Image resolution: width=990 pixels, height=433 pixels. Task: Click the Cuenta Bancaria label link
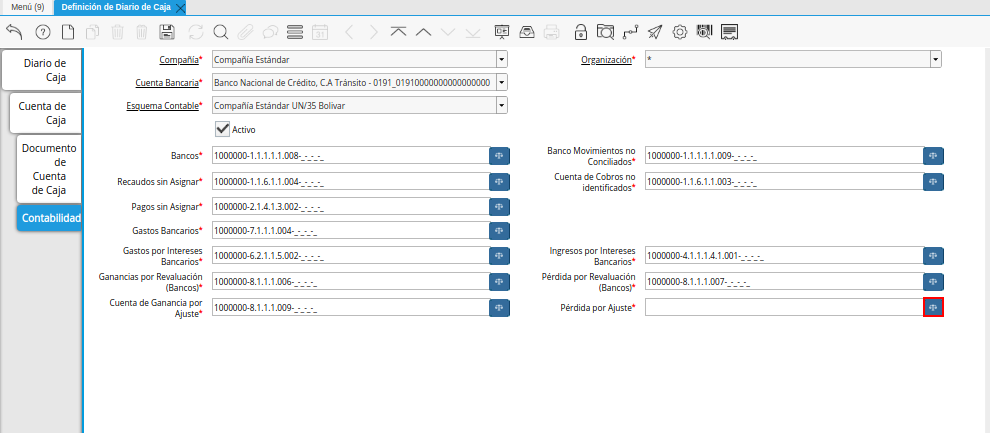pos(167,83)
